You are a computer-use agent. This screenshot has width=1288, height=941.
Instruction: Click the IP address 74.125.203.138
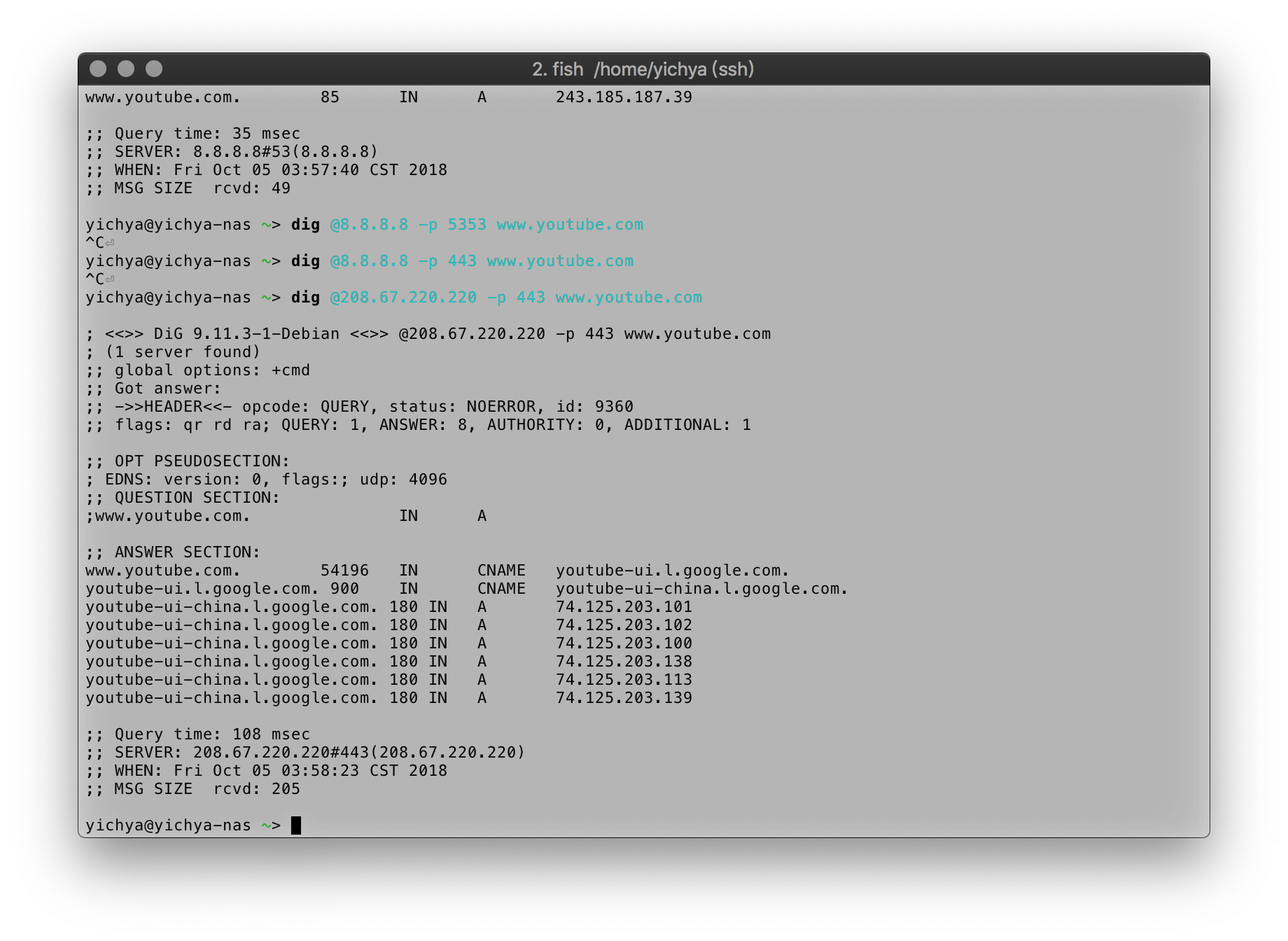click(x=623, y=662)
